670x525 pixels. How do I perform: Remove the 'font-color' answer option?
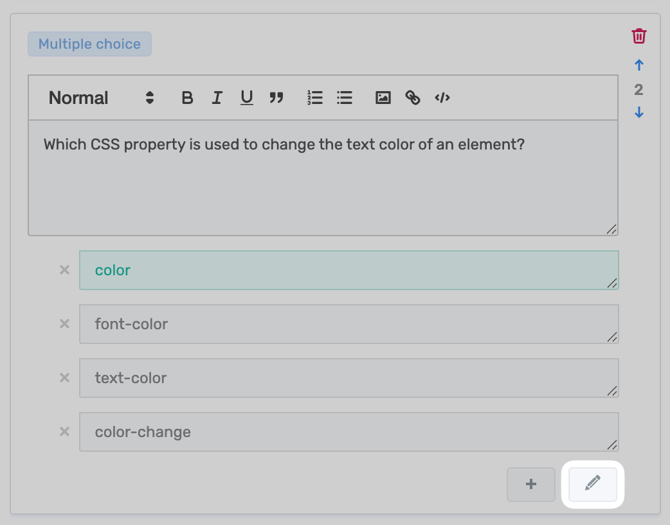(x=64, y=324)
